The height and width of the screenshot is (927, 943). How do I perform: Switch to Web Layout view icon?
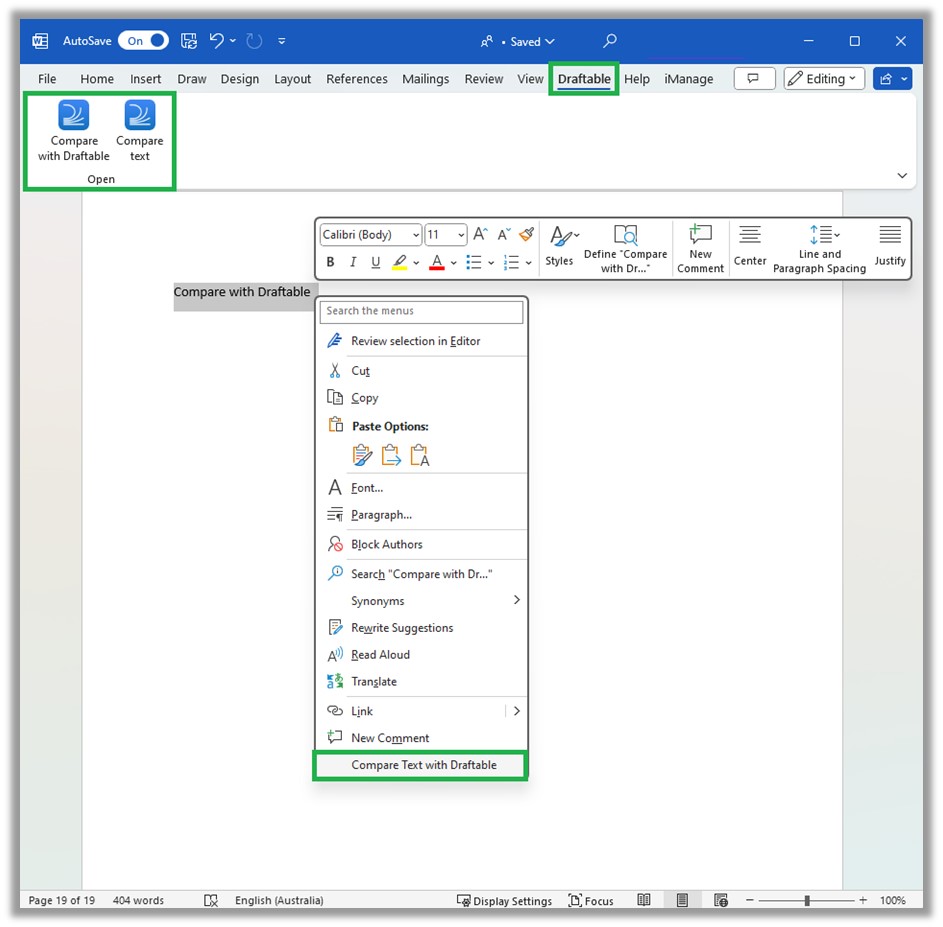pos(720,901)
